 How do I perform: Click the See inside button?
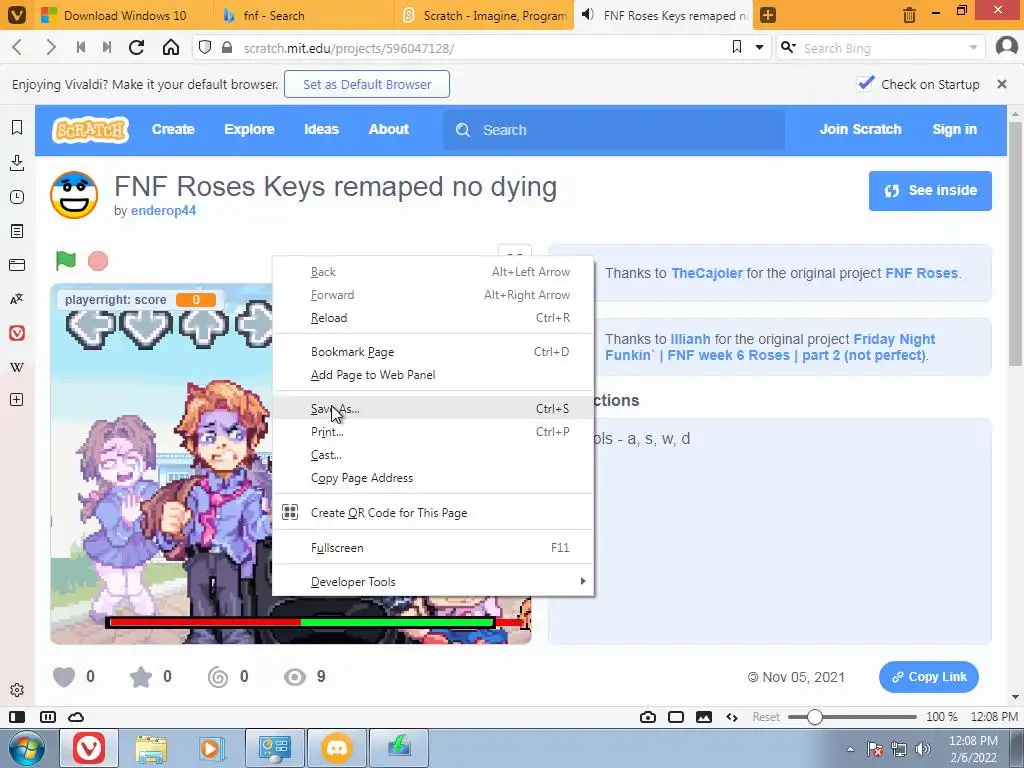[930, 191]
